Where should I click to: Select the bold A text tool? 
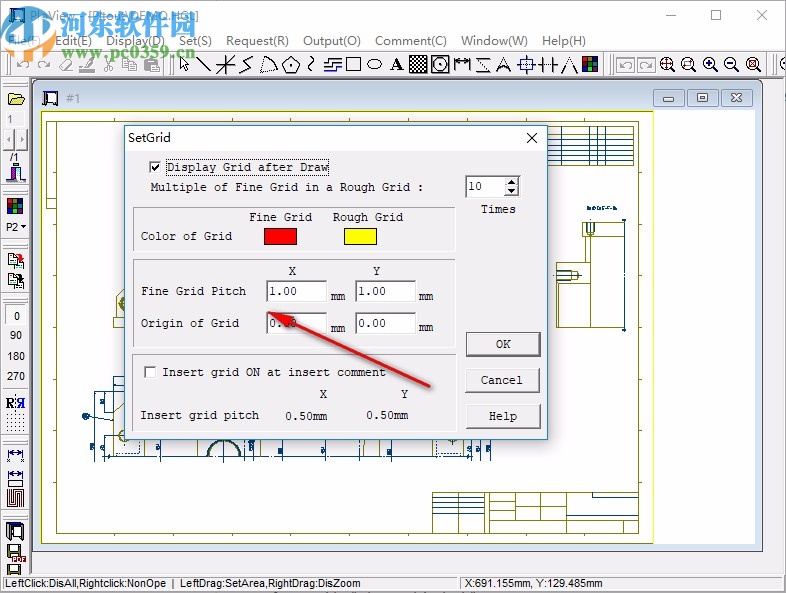click(x=397, y=64)
